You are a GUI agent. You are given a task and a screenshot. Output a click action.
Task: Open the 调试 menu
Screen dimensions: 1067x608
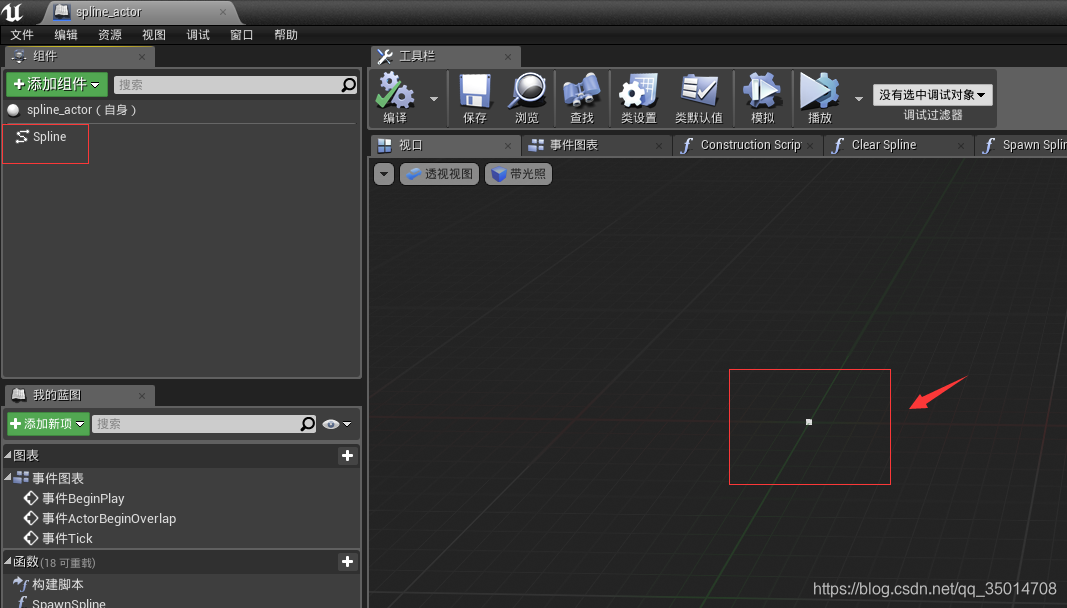[x=198, y=35]
